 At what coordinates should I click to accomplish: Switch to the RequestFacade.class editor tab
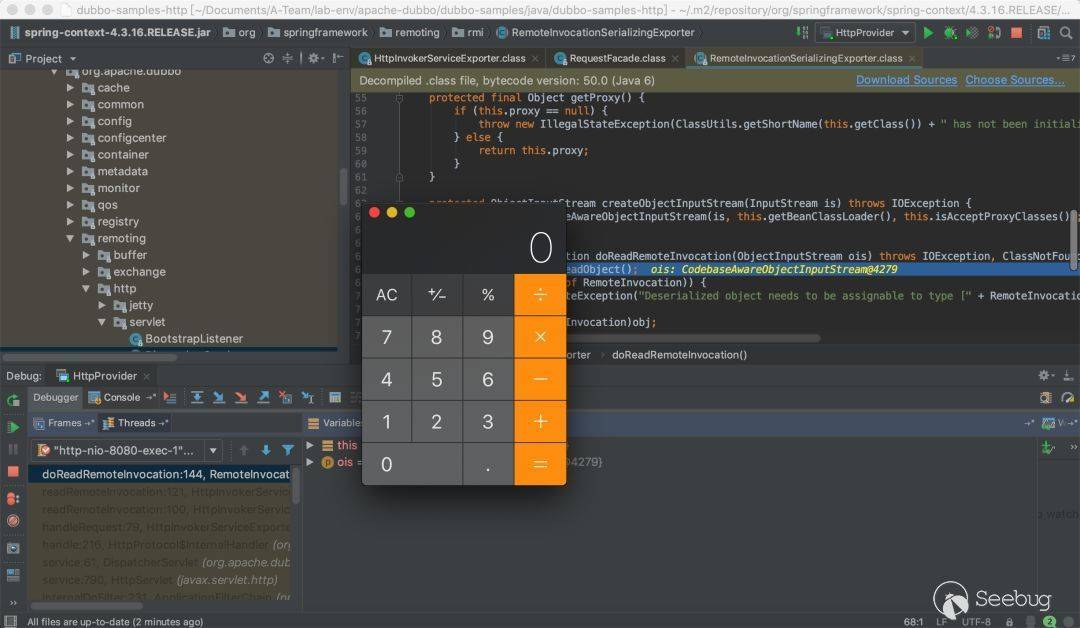tap(617, 59)
